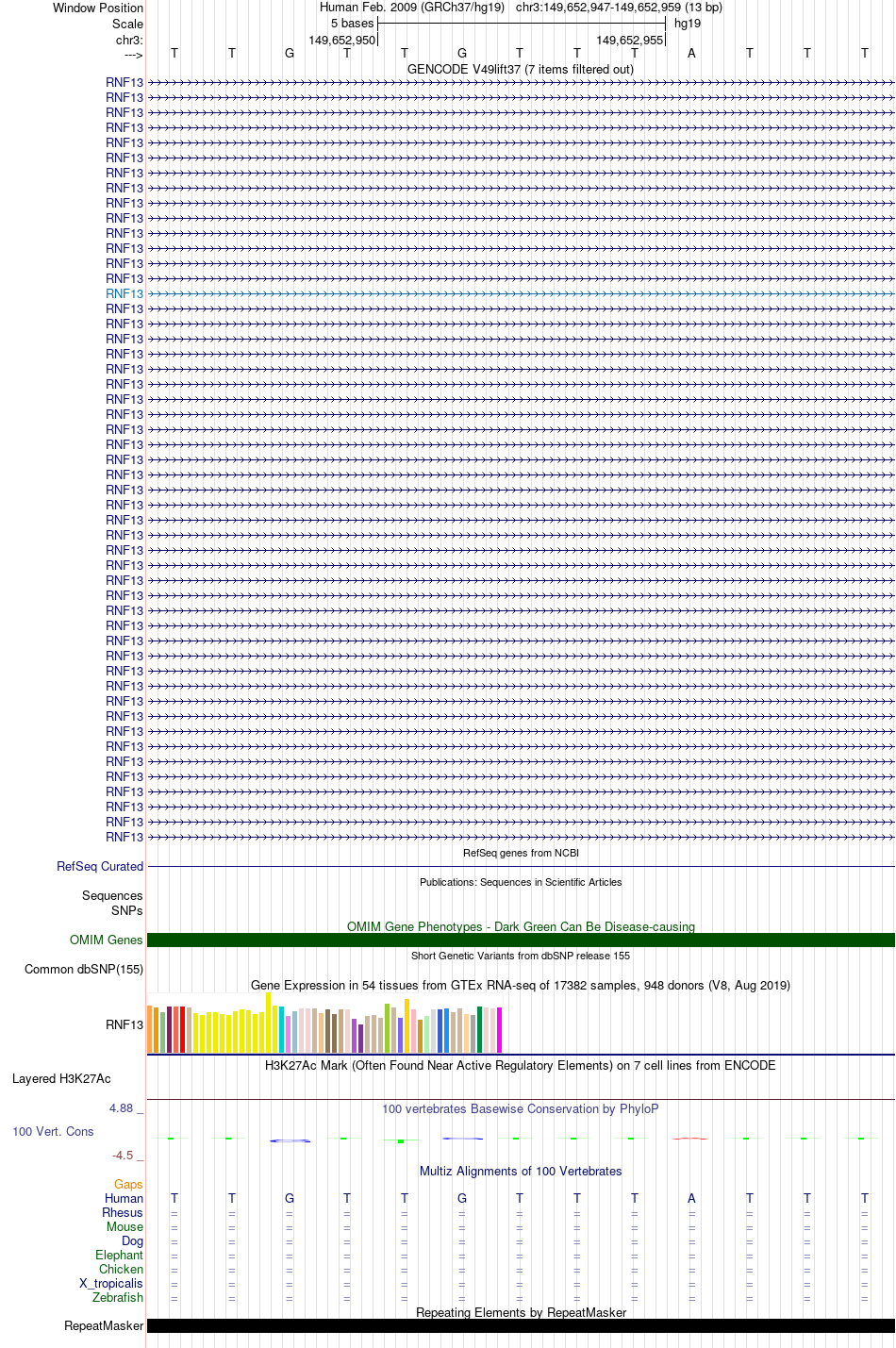This screenshot has width=896, height=1348.
Task: Click base A in the Human alignment row
Action: point(691,1198)
